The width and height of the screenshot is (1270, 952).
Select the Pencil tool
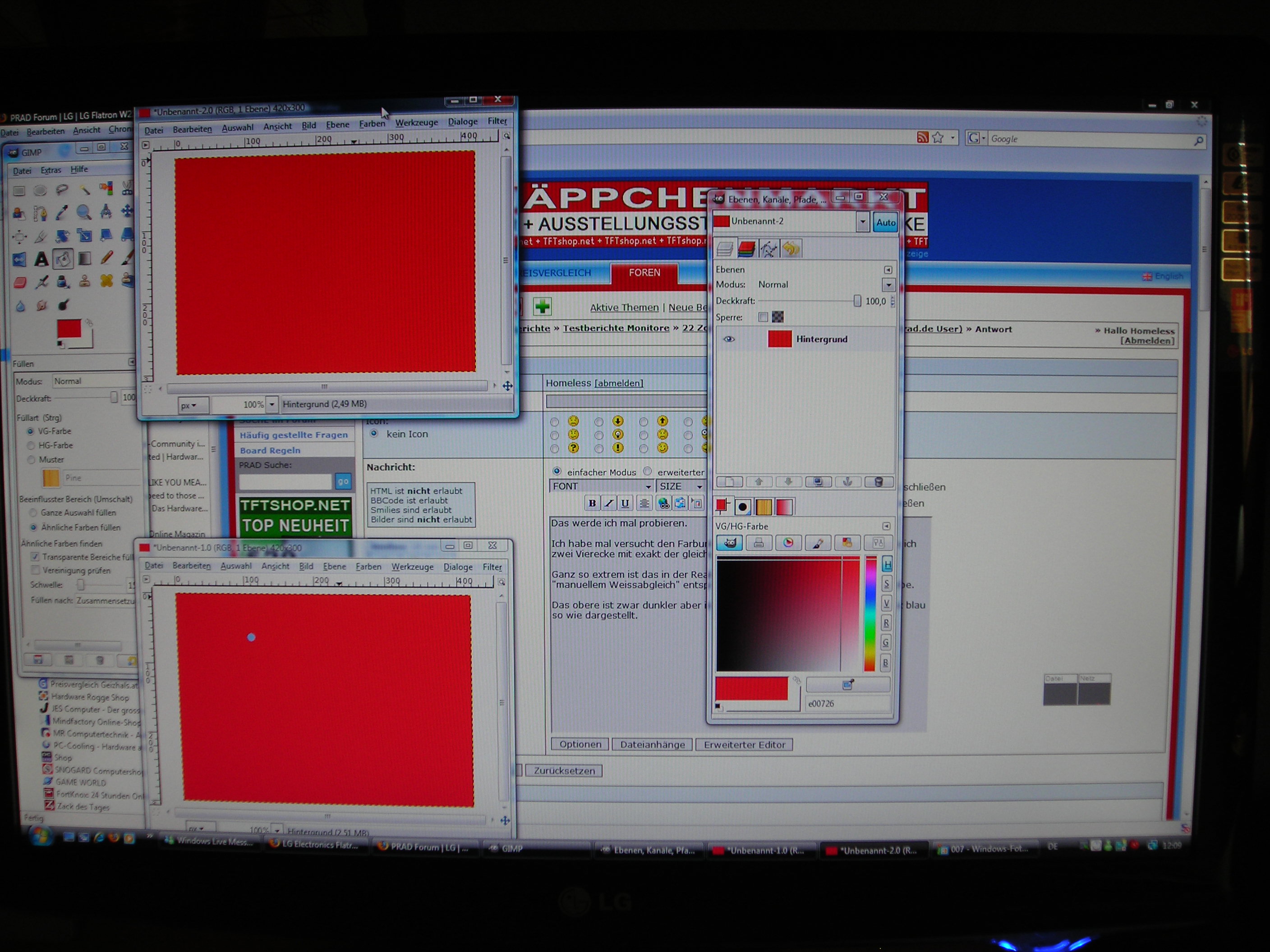click(x=107, y=258)
